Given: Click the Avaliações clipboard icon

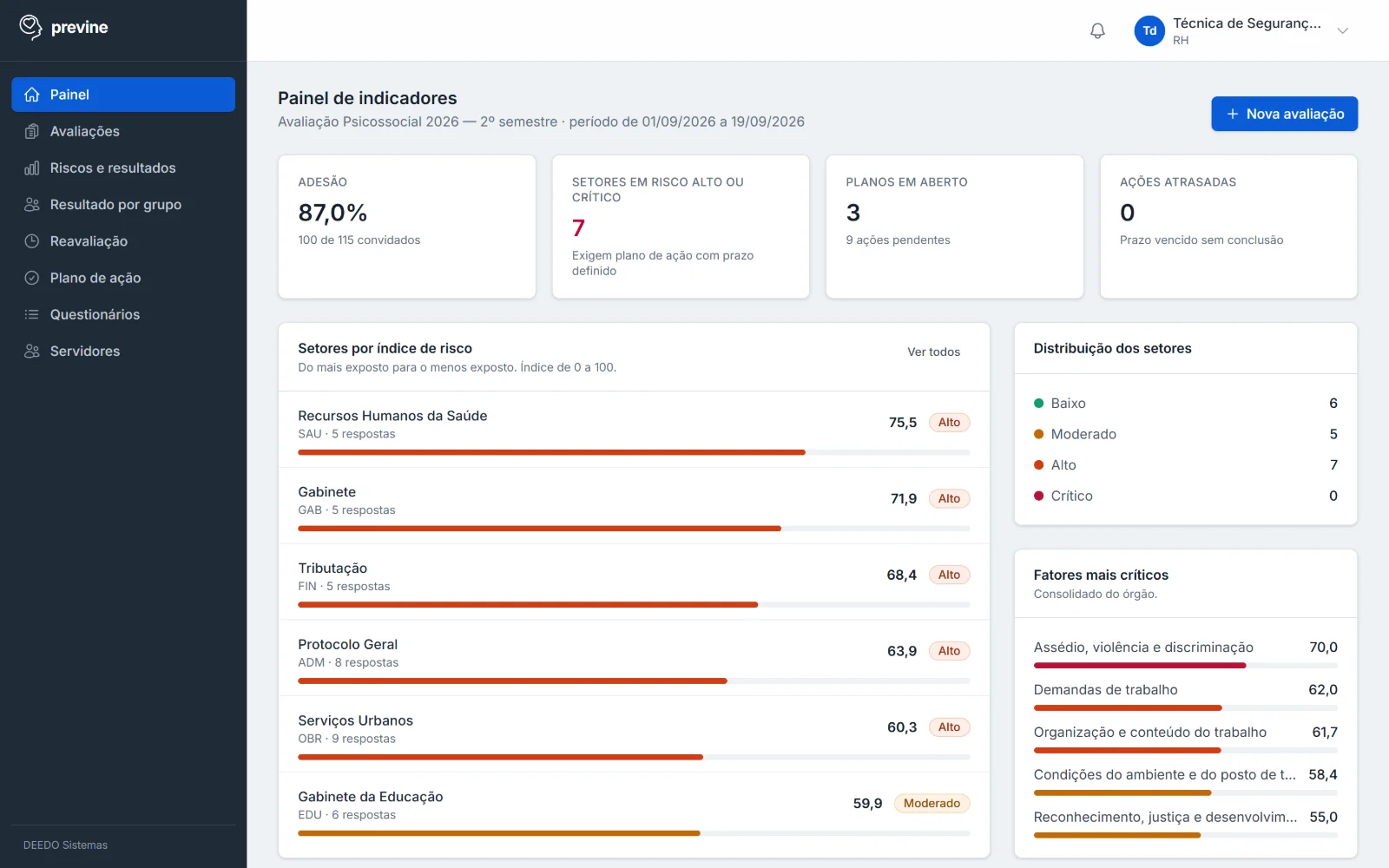Looking at the screenshot, I should coord(32,131).
